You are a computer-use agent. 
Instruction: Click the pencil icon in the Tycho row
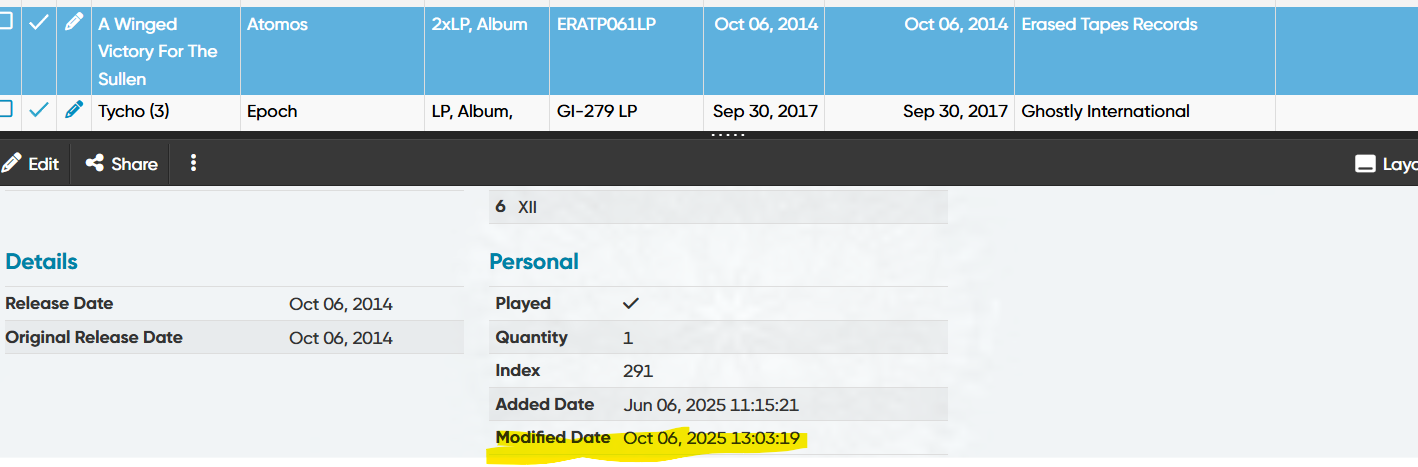[73, 110]
